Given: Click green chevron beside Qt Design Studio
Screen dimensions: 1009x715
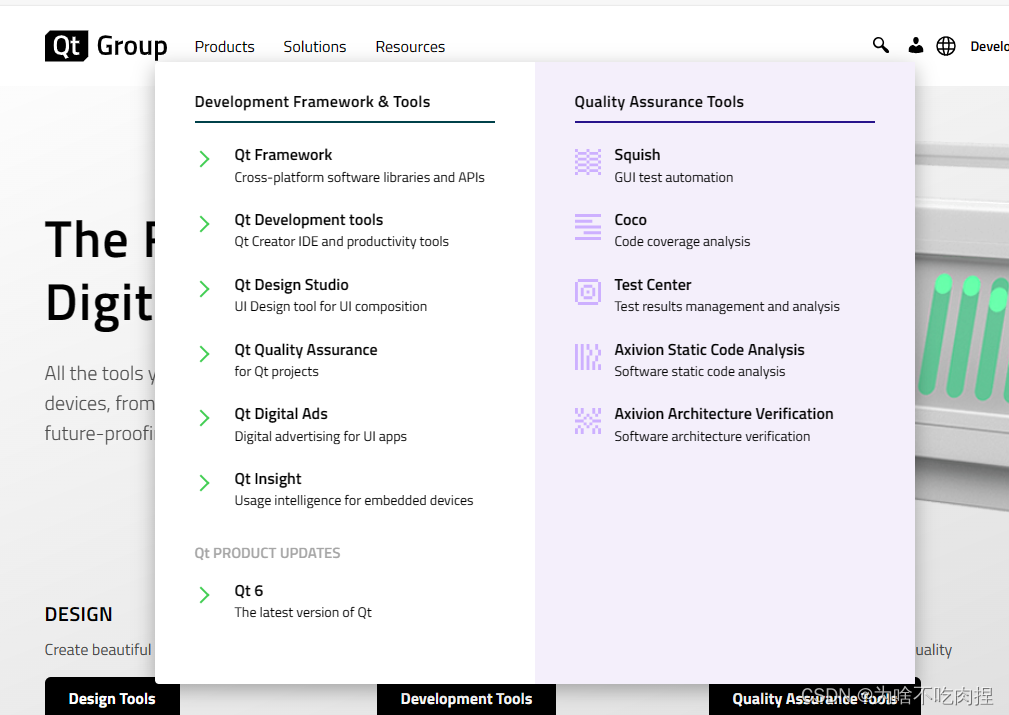Looking at the screenshot, I should 204,289.
